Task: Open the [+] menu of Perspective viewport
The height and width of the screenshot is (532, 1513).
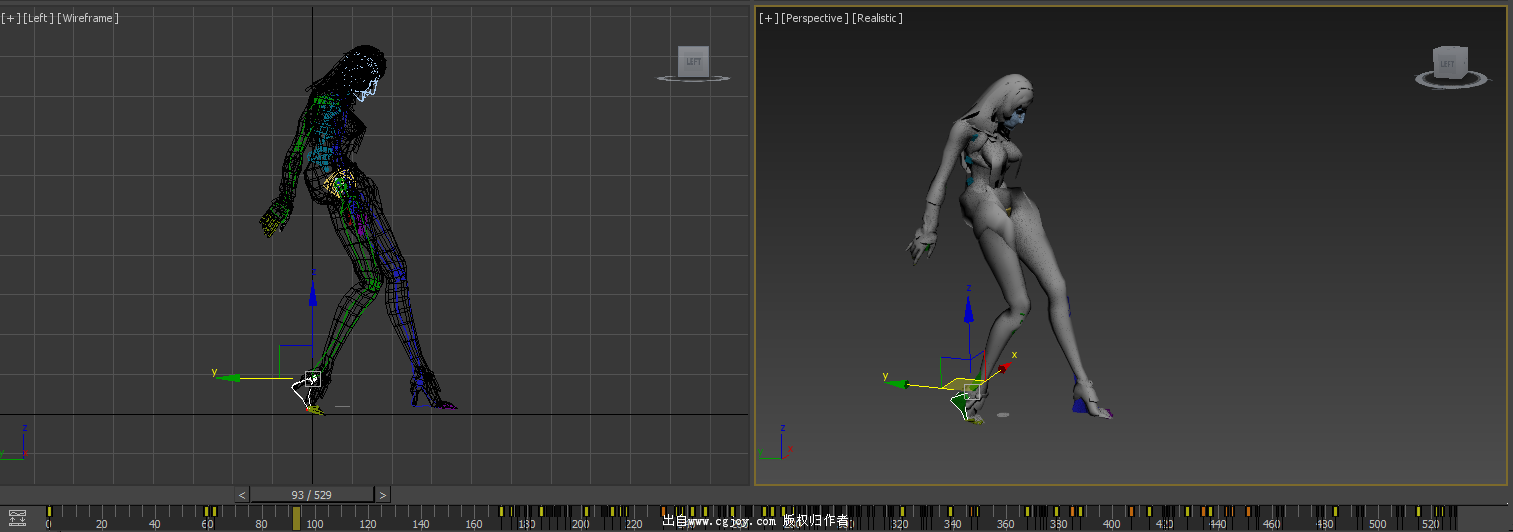Action: point(768,18)
